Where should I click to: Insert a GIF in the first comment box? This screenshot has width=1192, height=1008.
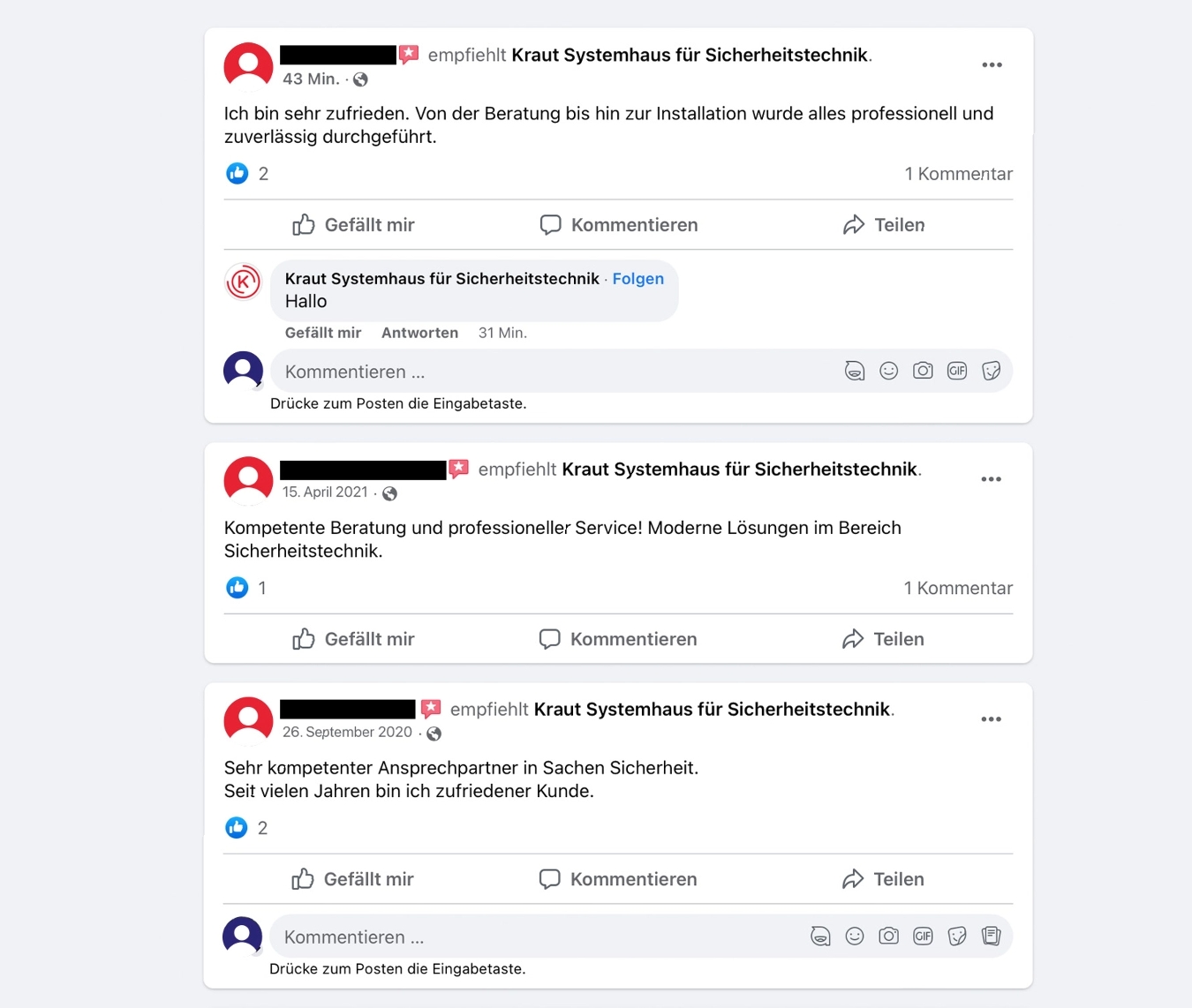pos(957,371)
